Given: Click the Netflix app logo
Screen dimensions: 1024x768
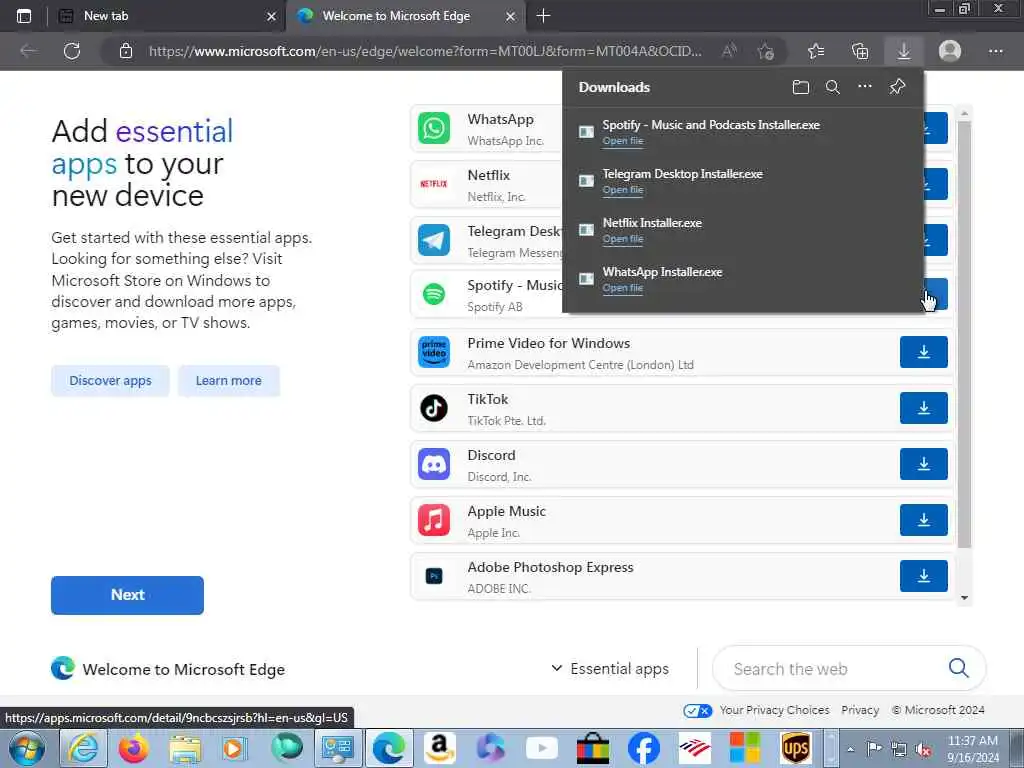Looking at the screenshot, I should [434, 184].
